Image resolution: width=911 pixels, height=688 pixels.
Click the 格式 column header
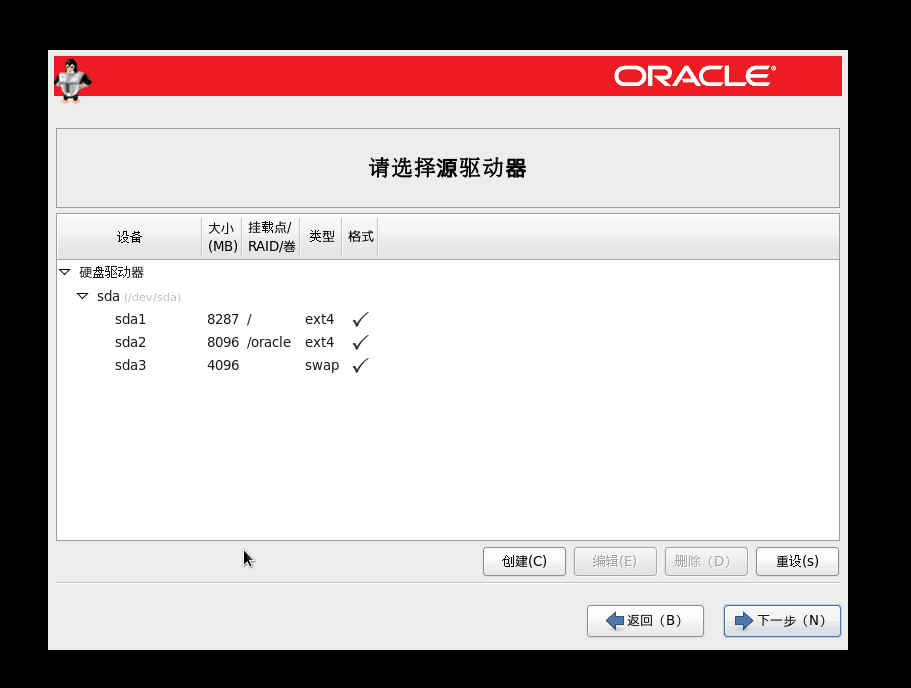(x=360, y=237)
